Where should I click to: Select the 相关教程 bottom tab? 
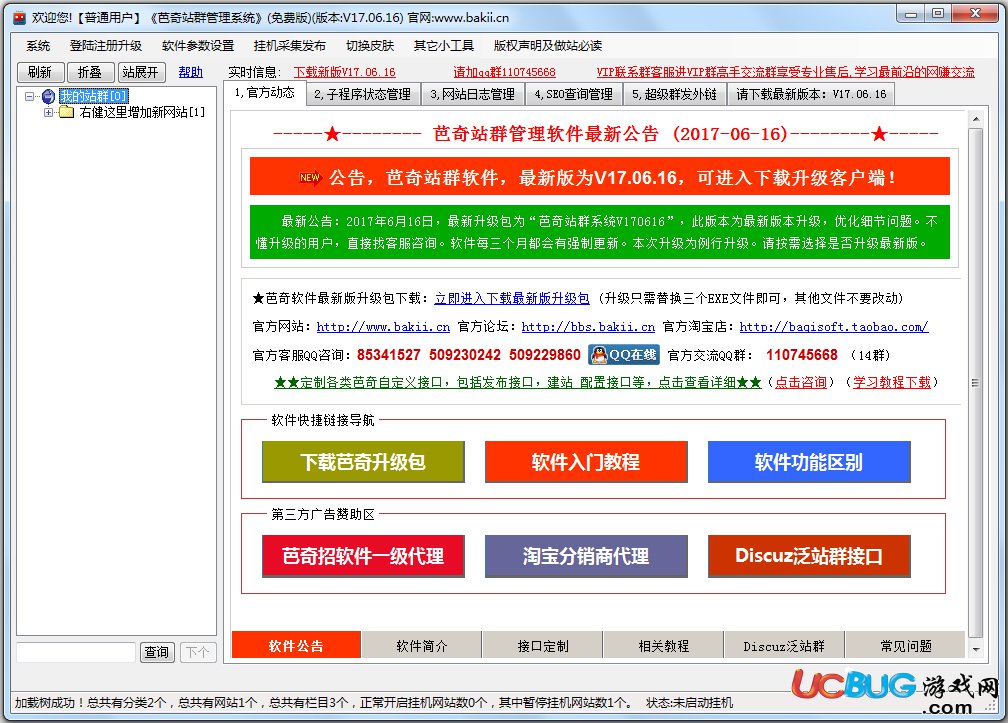click(663, 645)
